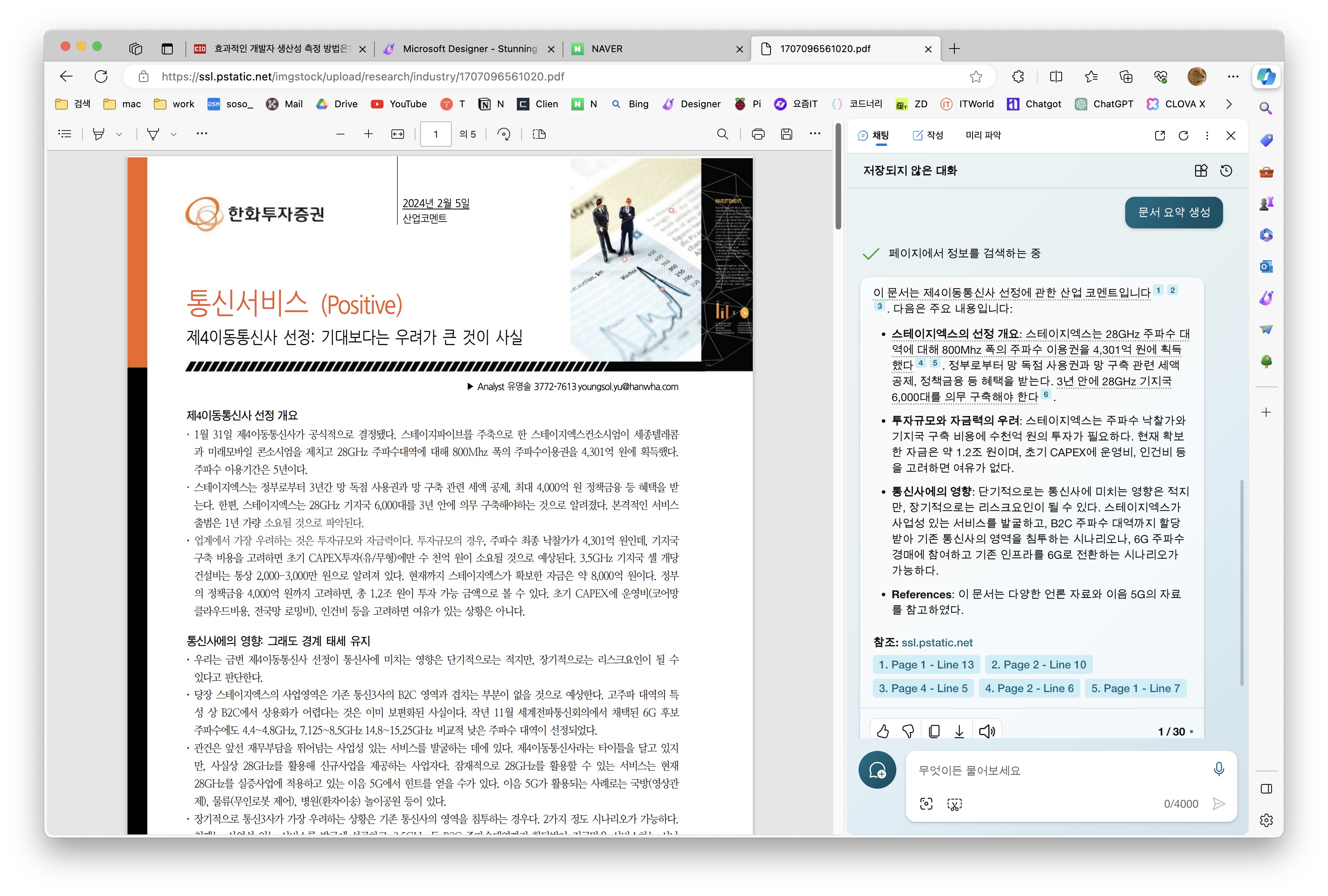Click the thumbs up feedback icon

[x=883, y=732]
